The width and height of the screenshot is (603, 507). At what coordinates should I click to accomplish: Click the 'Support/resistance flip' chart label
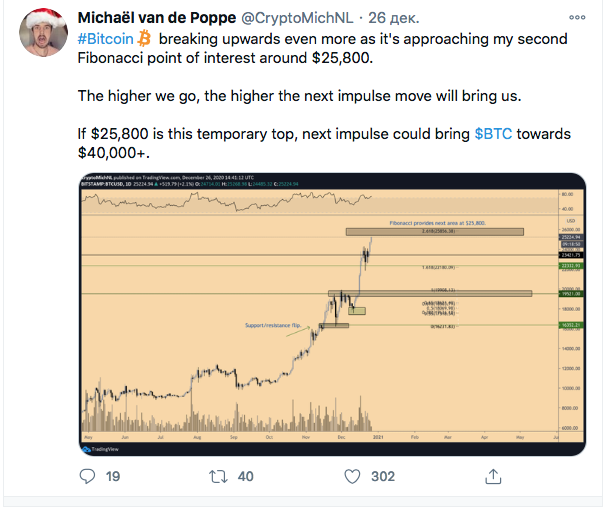(x=272, y=326)
